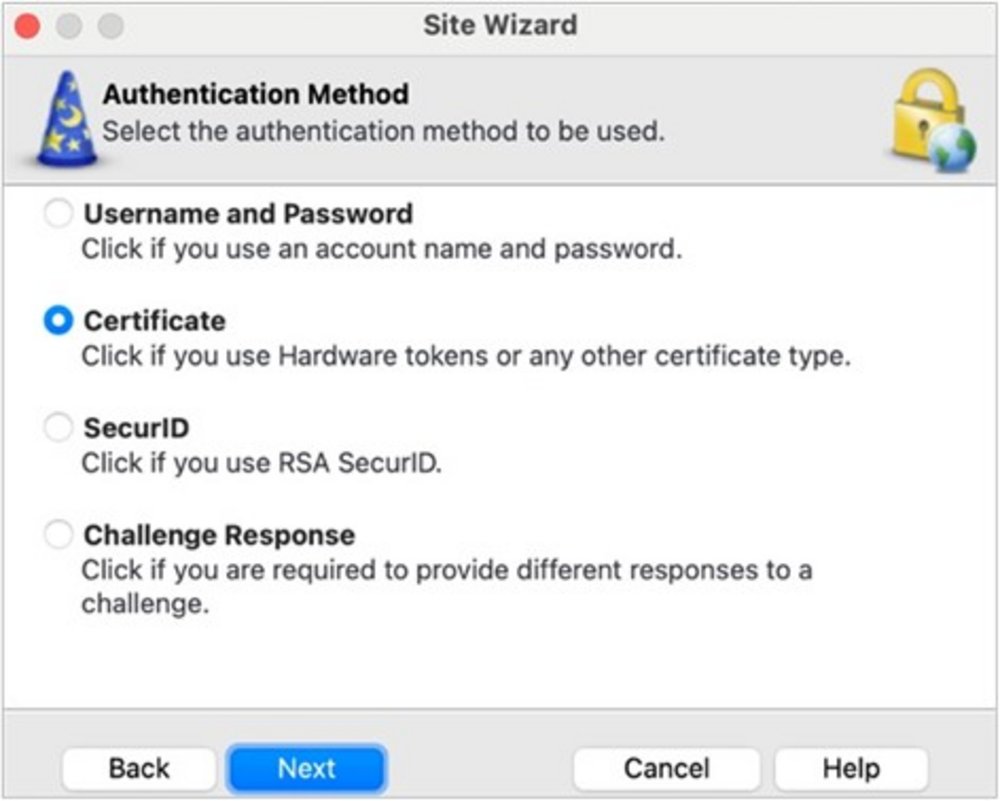The image size is (1000, 801).
Task: Open Help for the wizard
Action: pyautogui.click(x=850, y=768)
